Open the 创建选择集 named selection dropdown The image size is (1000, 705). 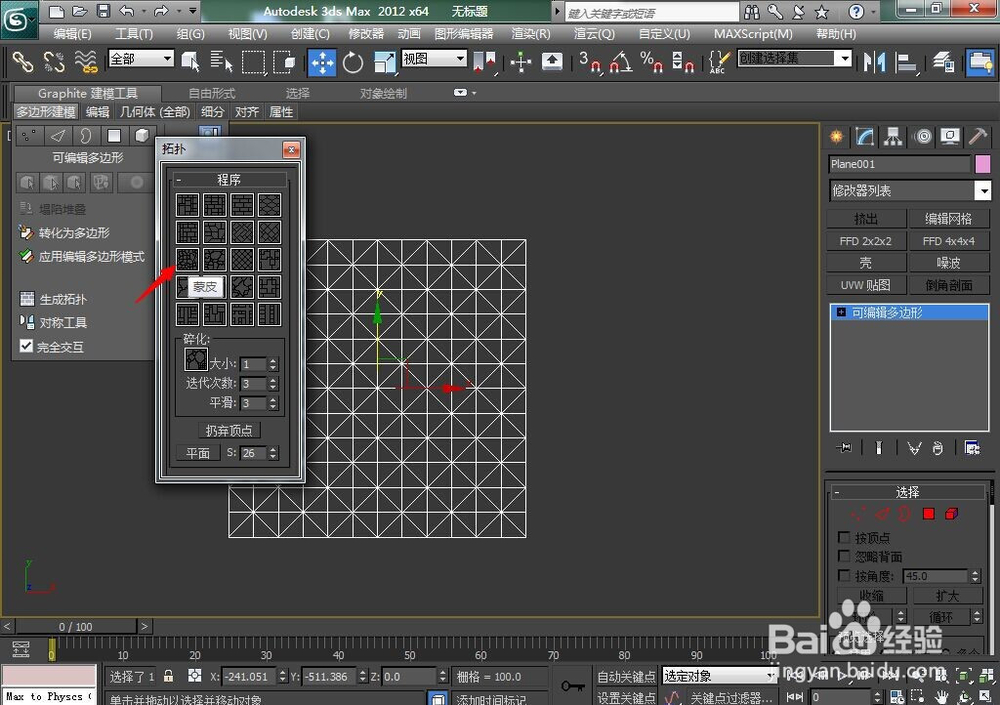[795, 59]
